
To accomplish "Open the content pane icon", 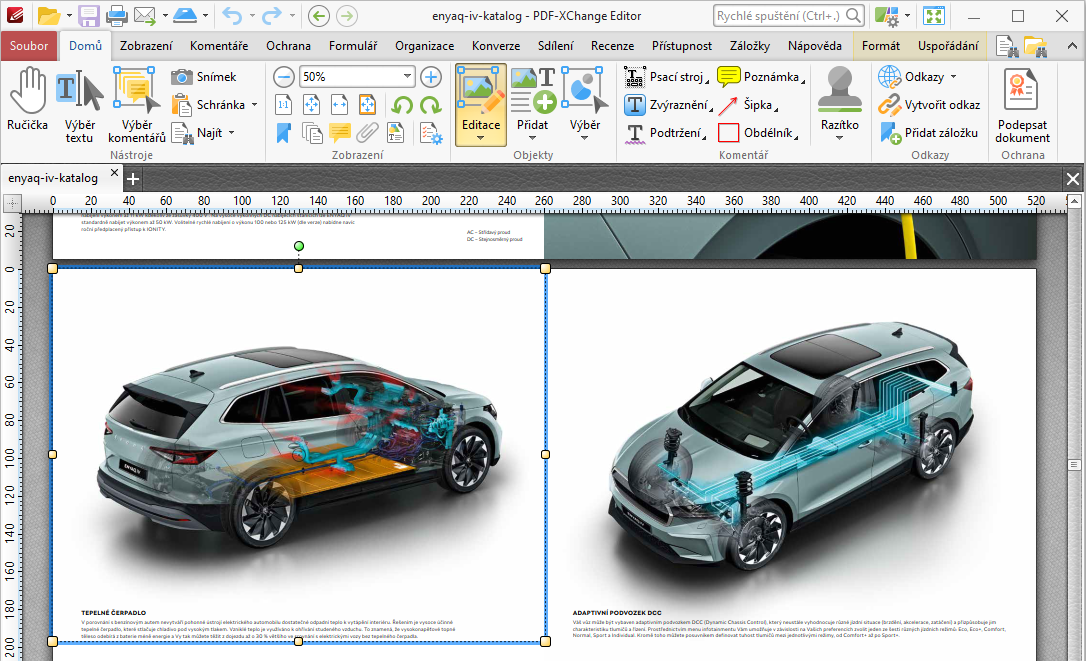I will pyautogui.click(x=395, y=133).
